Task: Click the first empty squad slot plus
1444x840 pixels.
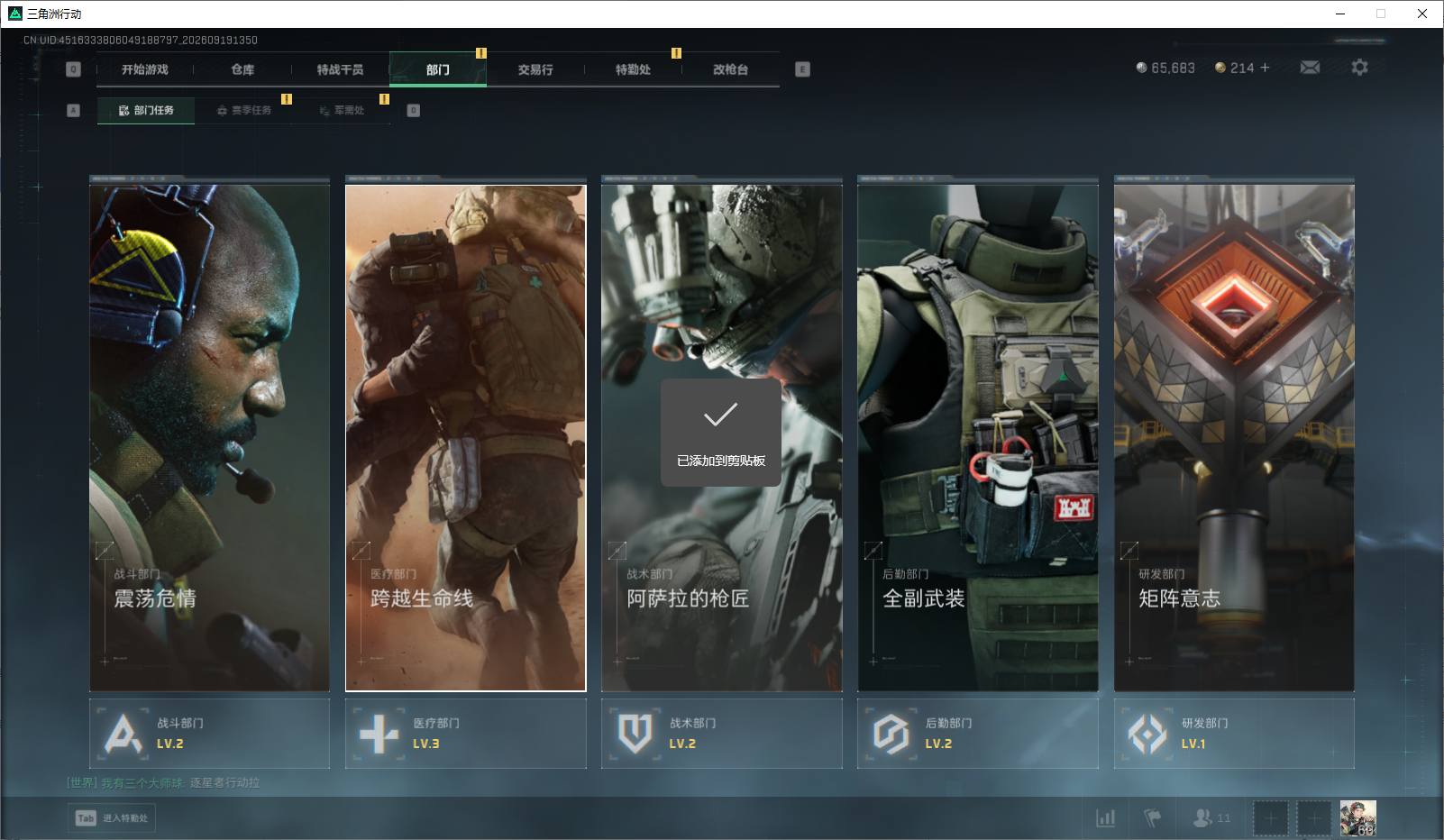Action: coord(1271,818)
